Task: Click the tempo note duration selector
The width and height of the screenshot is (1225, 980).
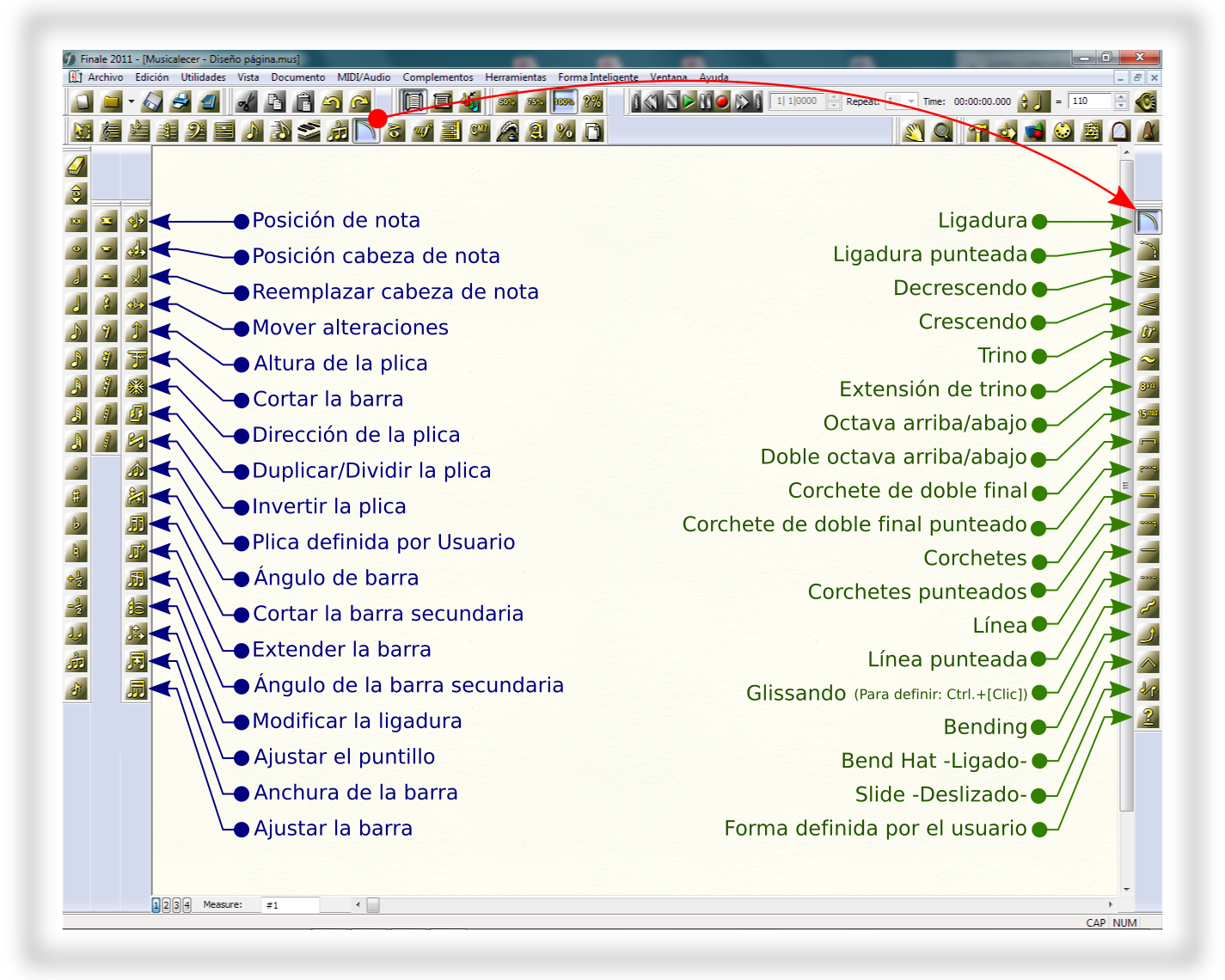Action: pyautogui.click(x=1034, y=101)
